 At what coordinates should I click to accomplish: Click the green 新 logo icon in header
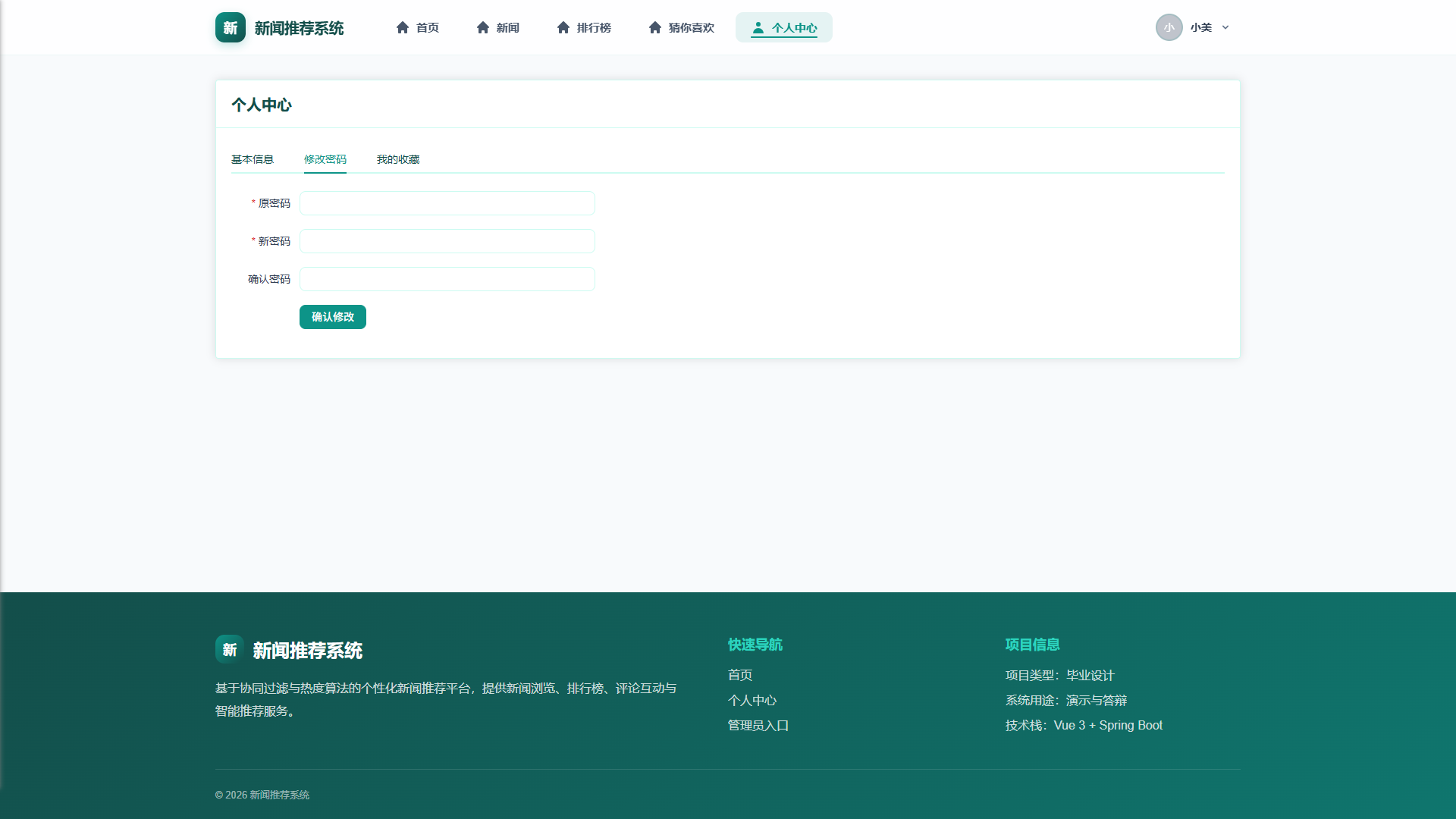[x=231, y=27]
